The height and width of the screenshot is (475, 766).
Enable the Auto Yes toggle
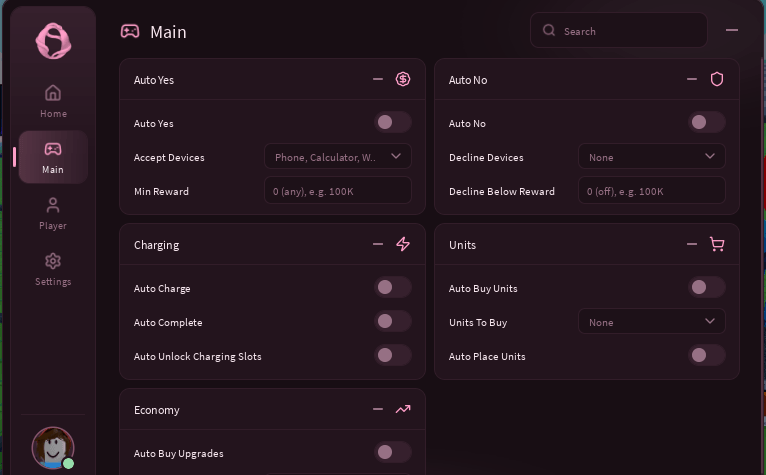[393, 122]
